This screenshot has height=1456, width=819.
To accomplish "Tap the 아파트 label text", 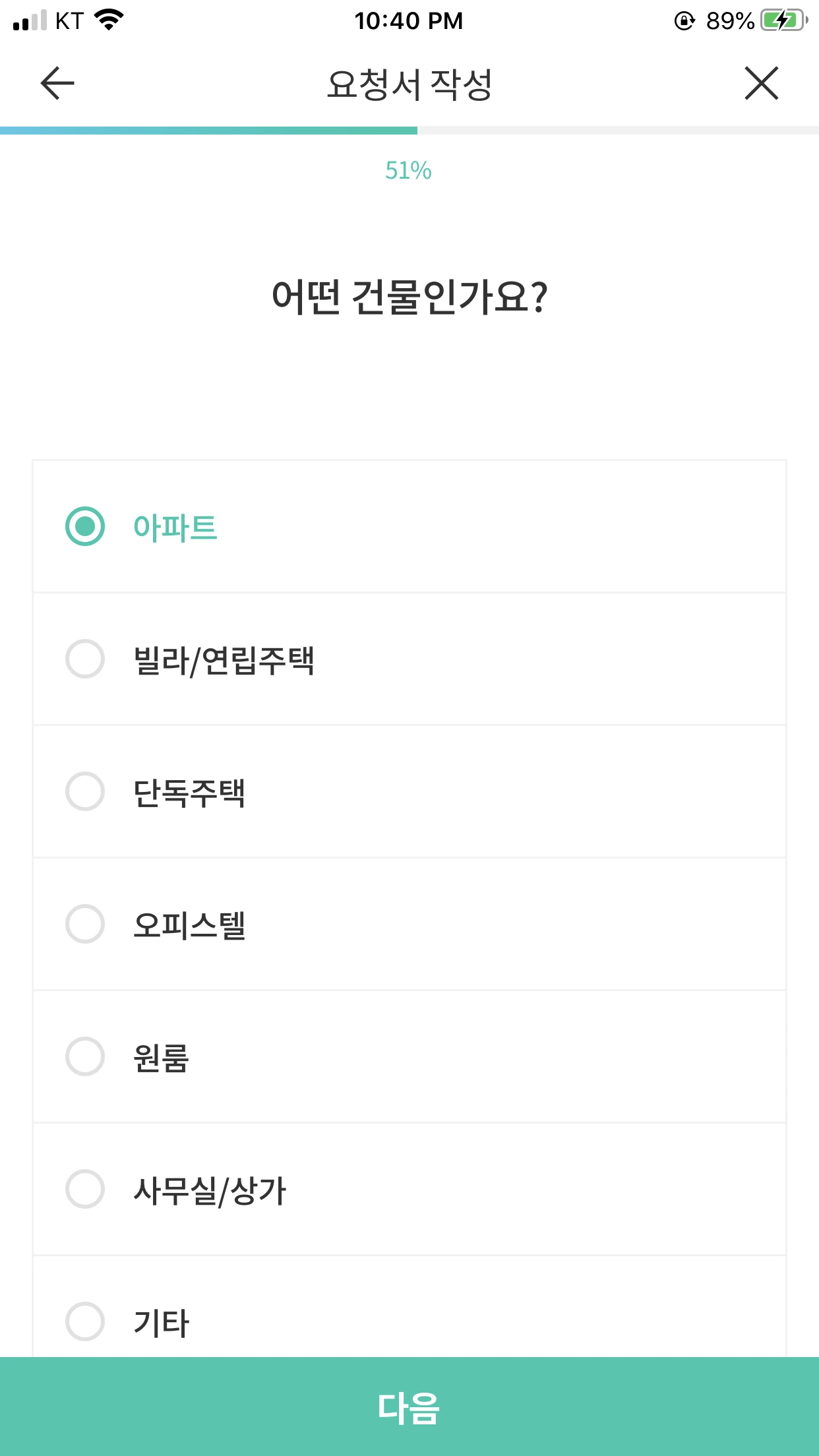I will tap(175, 528).
